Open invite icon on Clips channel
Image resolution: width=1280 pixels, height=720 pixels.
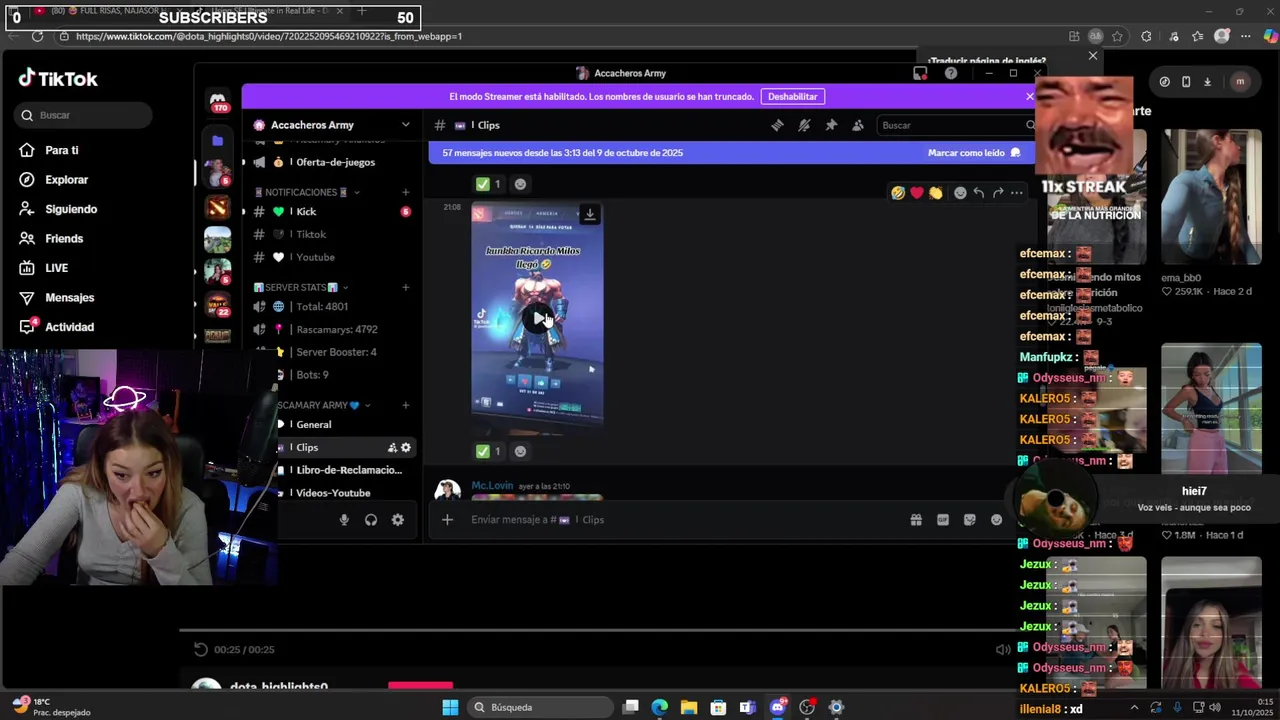pyautogui.click(x=392, y=448)
